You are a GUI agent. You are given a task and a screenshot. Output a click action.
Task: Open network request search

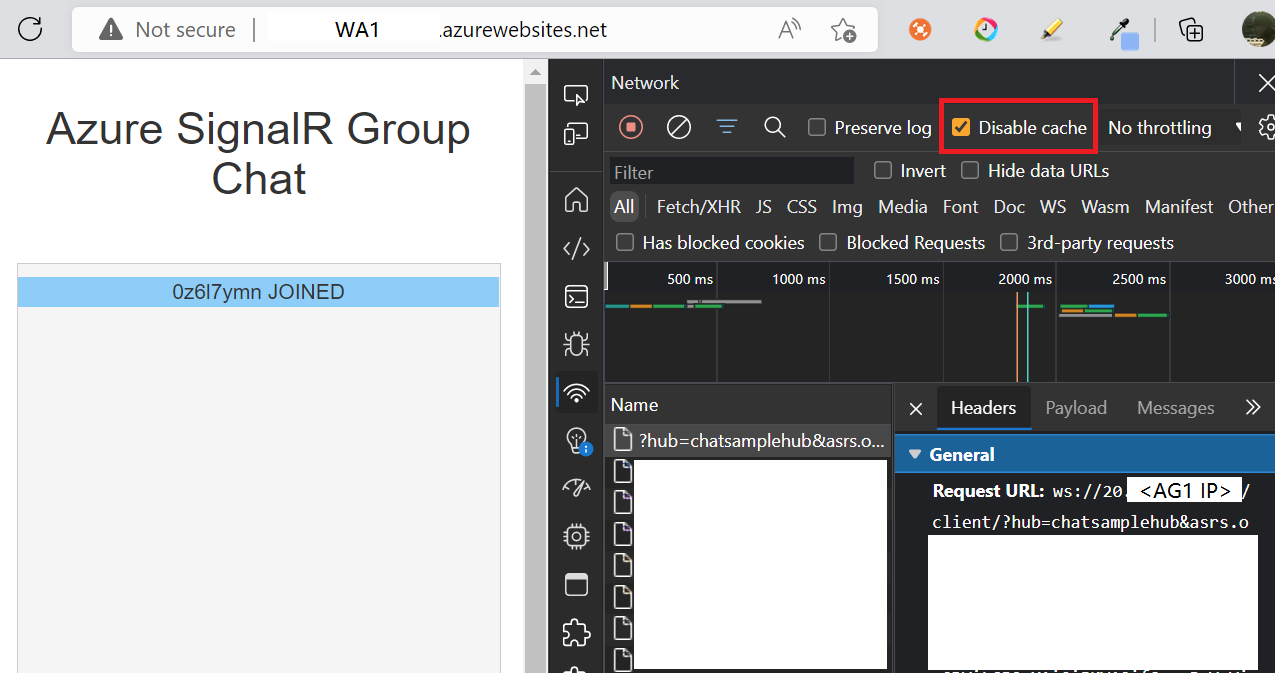pyautogui.click(x=774, y=127)
